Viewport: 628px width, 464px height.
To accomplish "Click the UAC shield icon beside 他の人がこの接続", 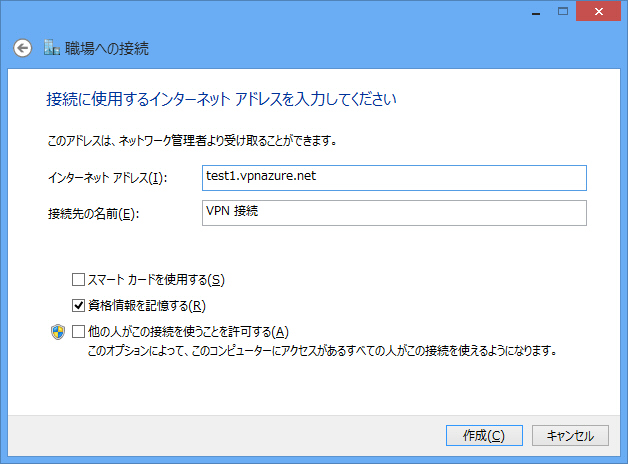I will tap(58, 332).
